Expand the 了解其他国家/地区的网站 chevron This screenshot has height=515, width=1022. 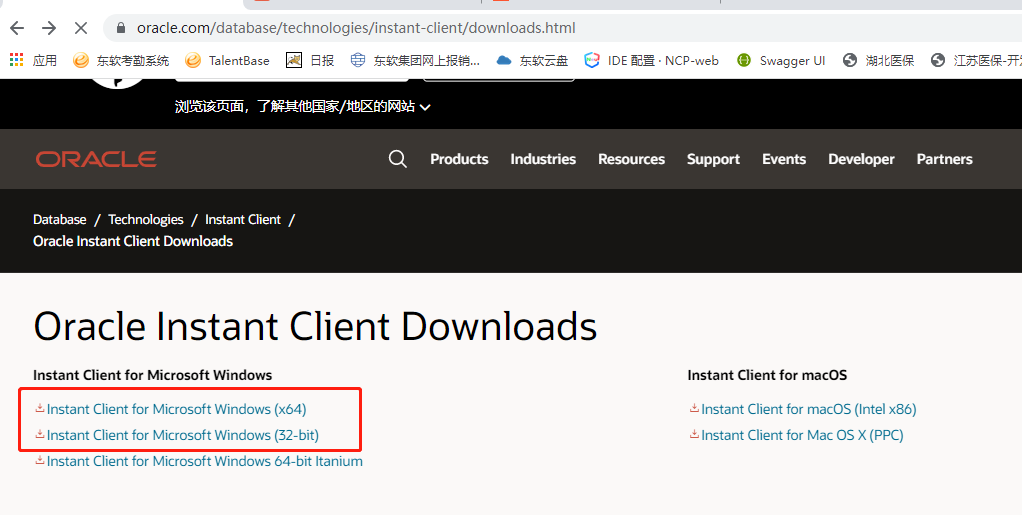pyautogui.click(x=426, y=107)
